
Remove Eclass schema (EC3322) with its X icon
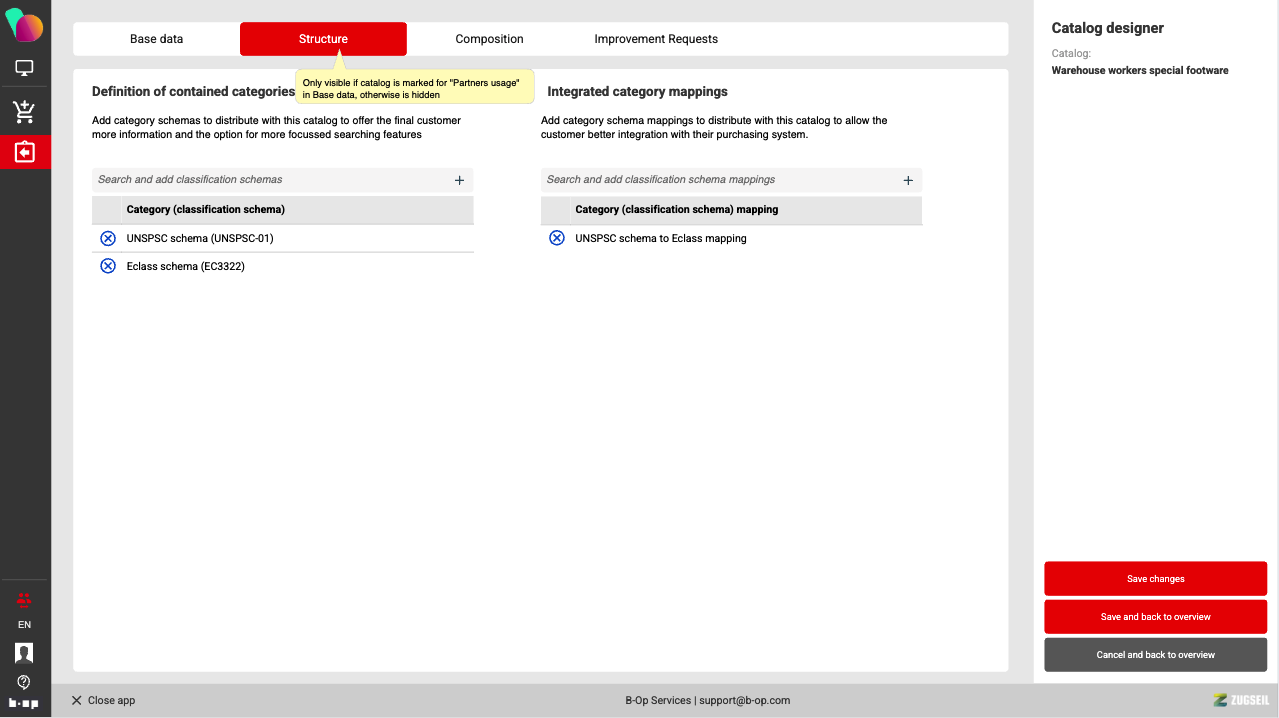coord(108,266)
